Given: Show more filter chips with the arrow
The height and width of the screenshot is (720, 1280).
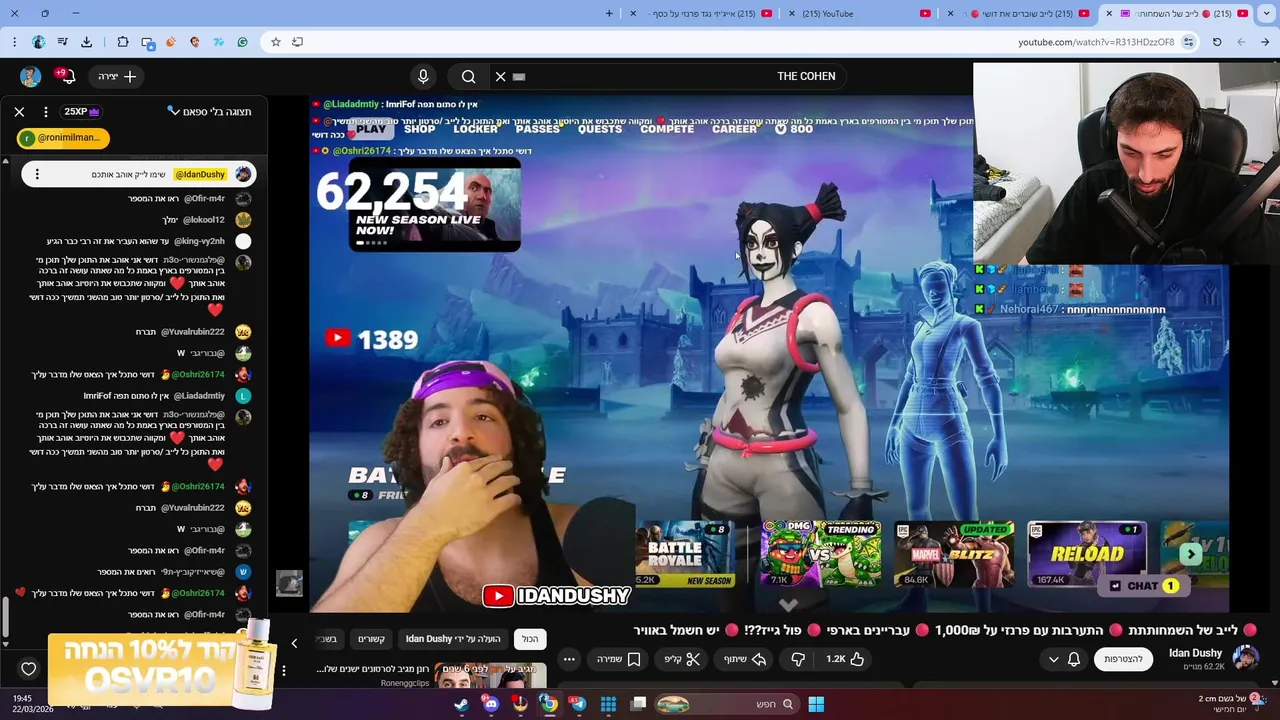Looking at the screenshot, I should pos(294,643).
